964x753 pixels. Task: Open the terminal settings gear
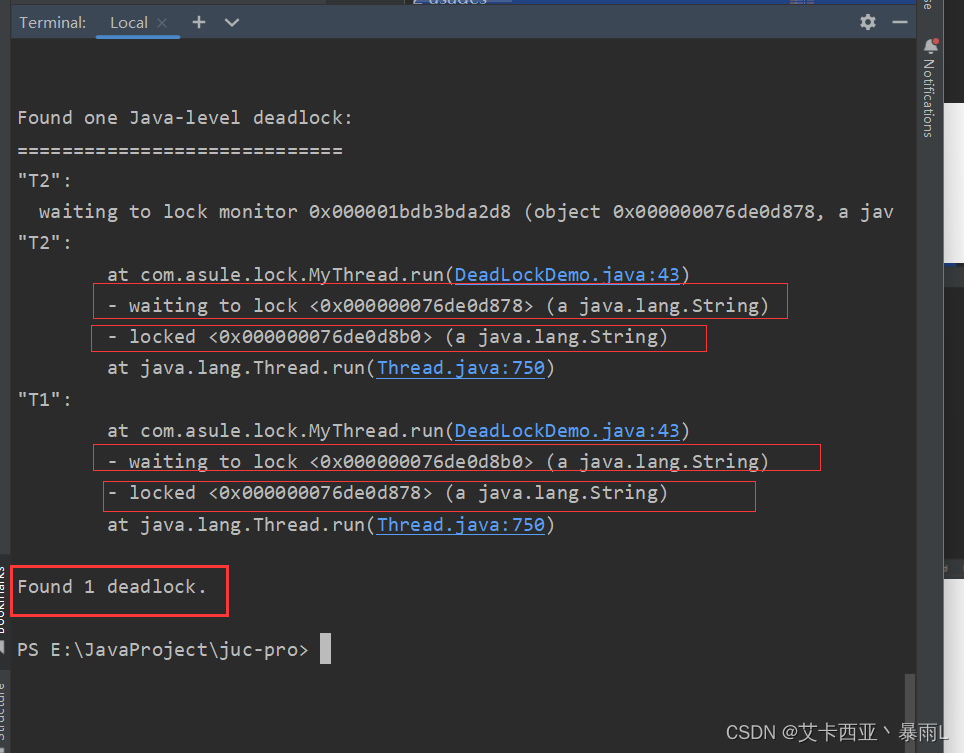point(867,23)
